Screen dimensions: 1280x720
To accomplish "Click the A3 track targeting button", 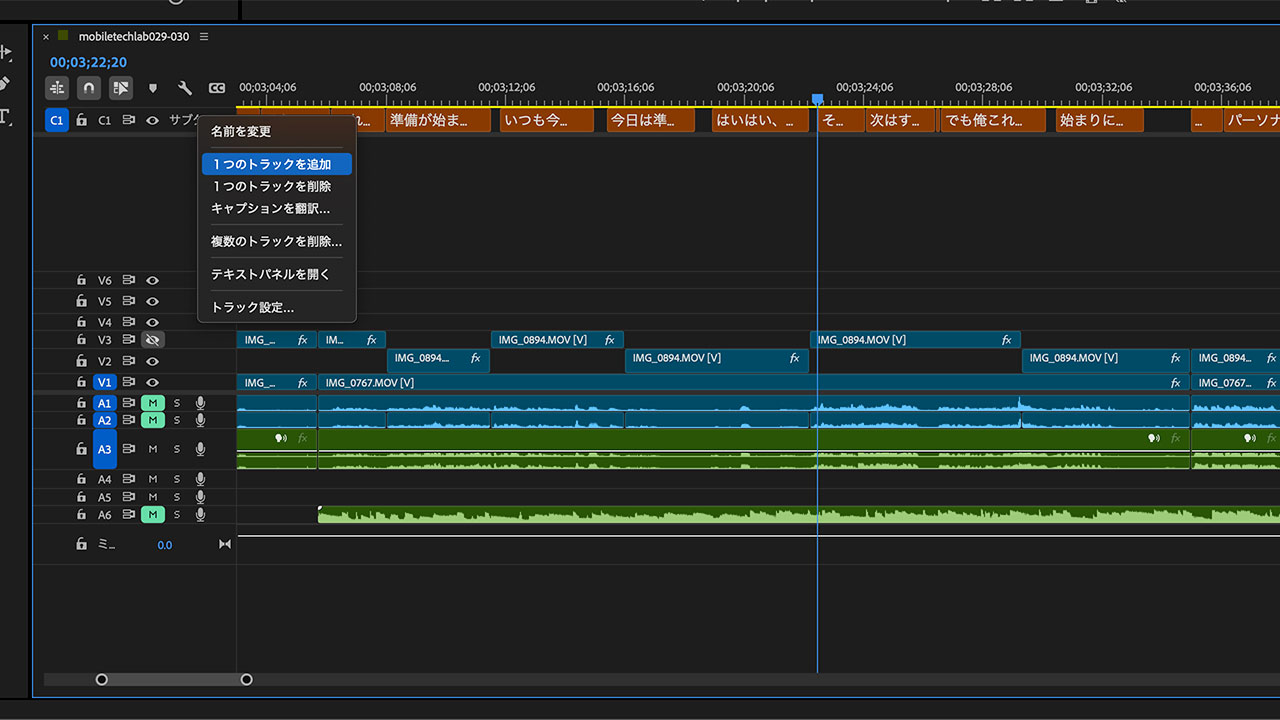I will [x=105, y=450].
